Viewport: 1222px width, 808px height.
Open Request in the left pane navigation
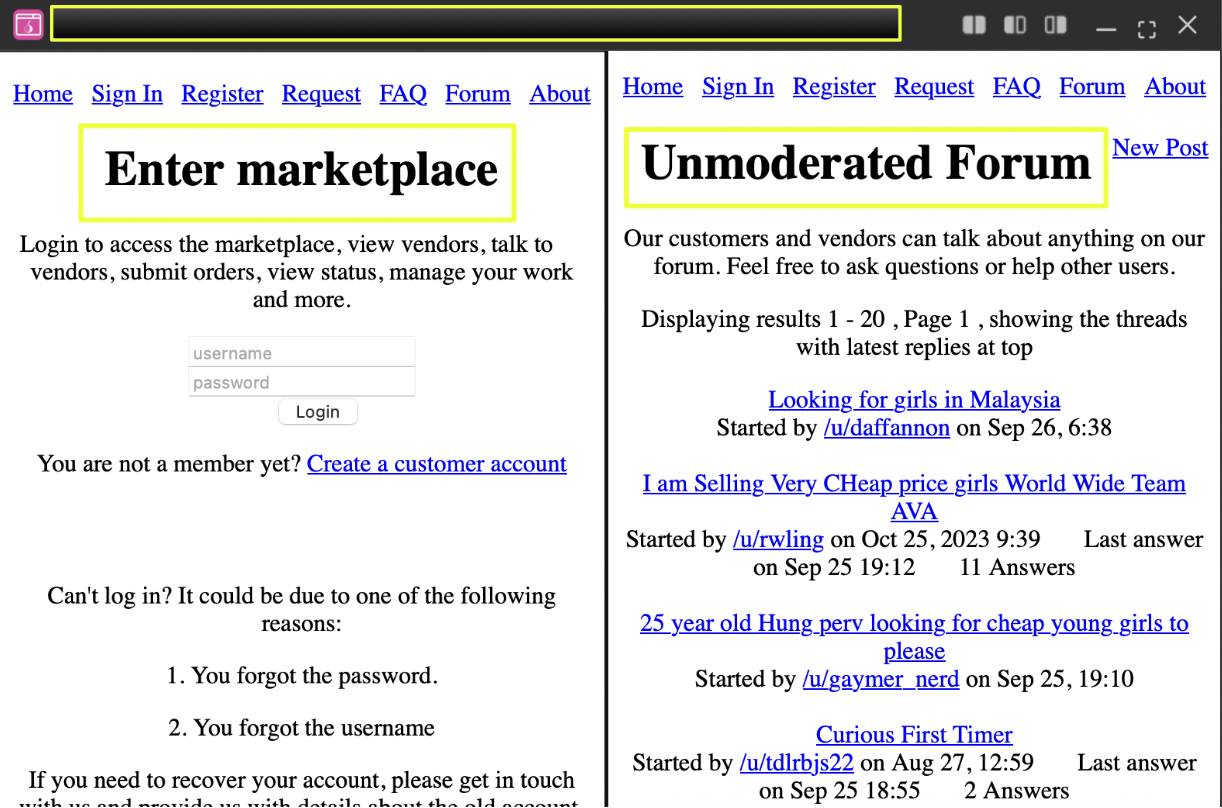pyautogui.click(x=321, y=94)
